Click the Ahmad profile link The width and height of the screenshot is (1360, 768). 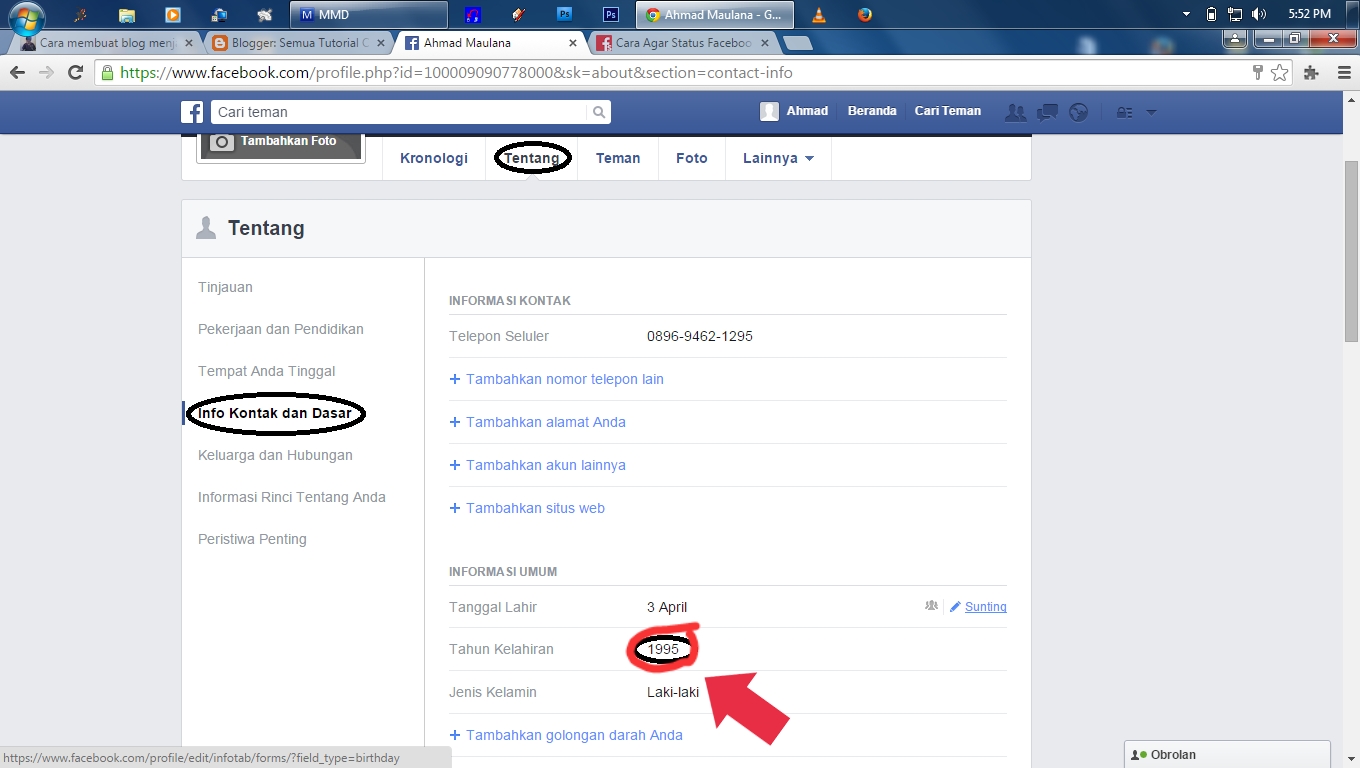pyautogui.click(x=794, y=111)
